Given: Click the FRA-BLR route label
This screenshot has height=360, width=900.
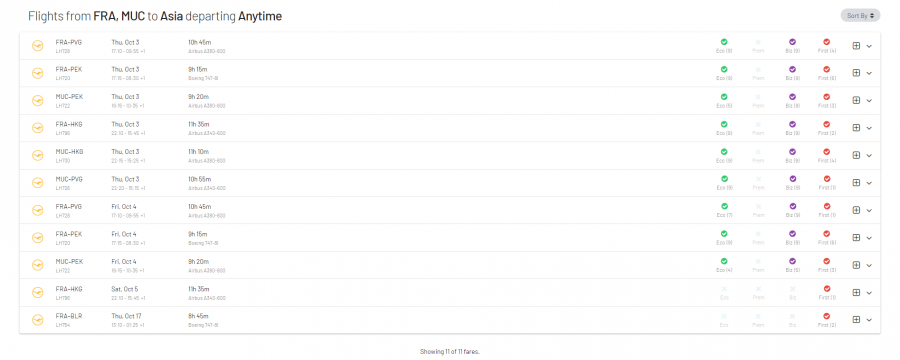Looking at the screenshot, I should click(69, 316).
